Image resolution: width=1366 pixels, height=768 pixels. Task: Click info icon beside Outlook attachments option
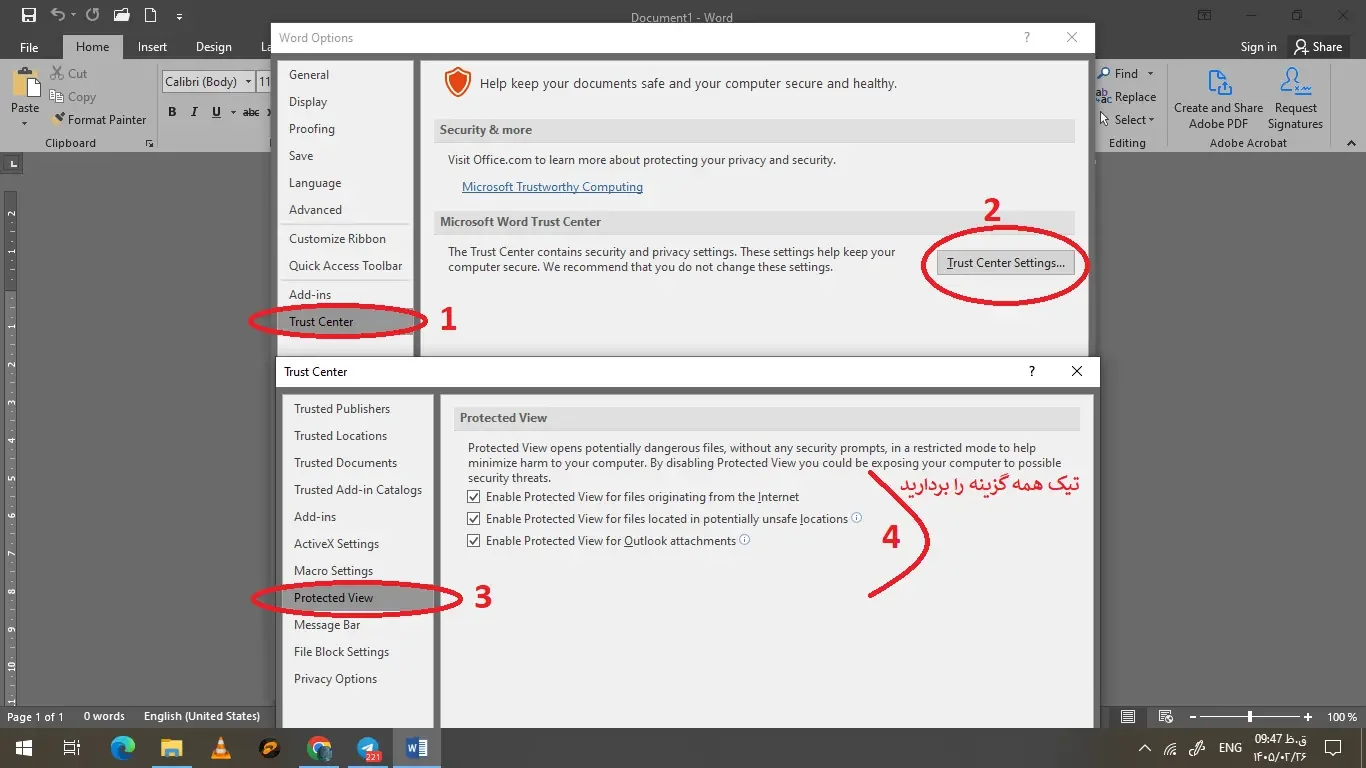coord(745,540)
